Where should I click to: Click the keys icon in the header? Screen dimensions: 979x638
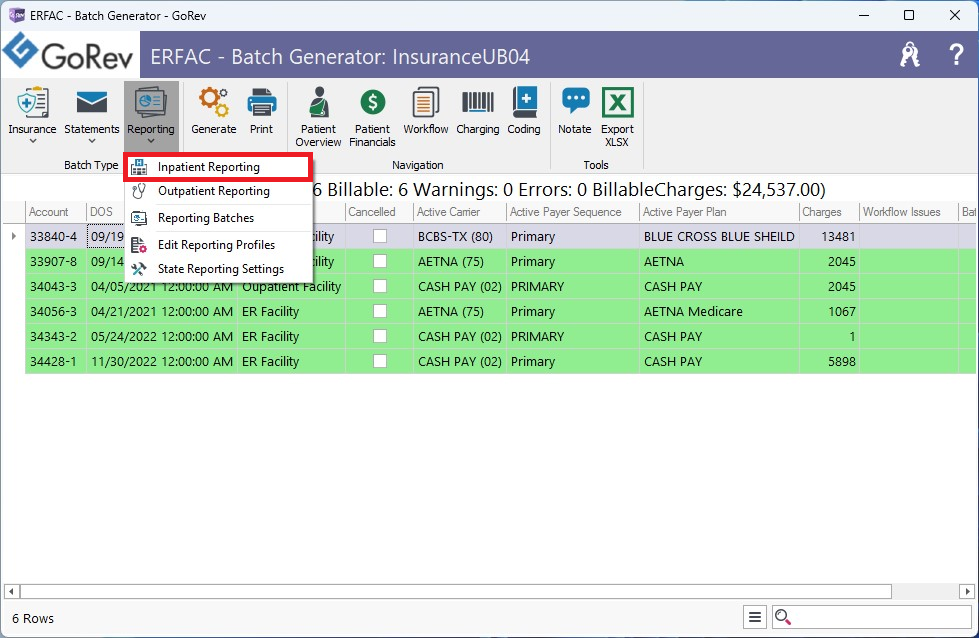(x=910, y=55)
